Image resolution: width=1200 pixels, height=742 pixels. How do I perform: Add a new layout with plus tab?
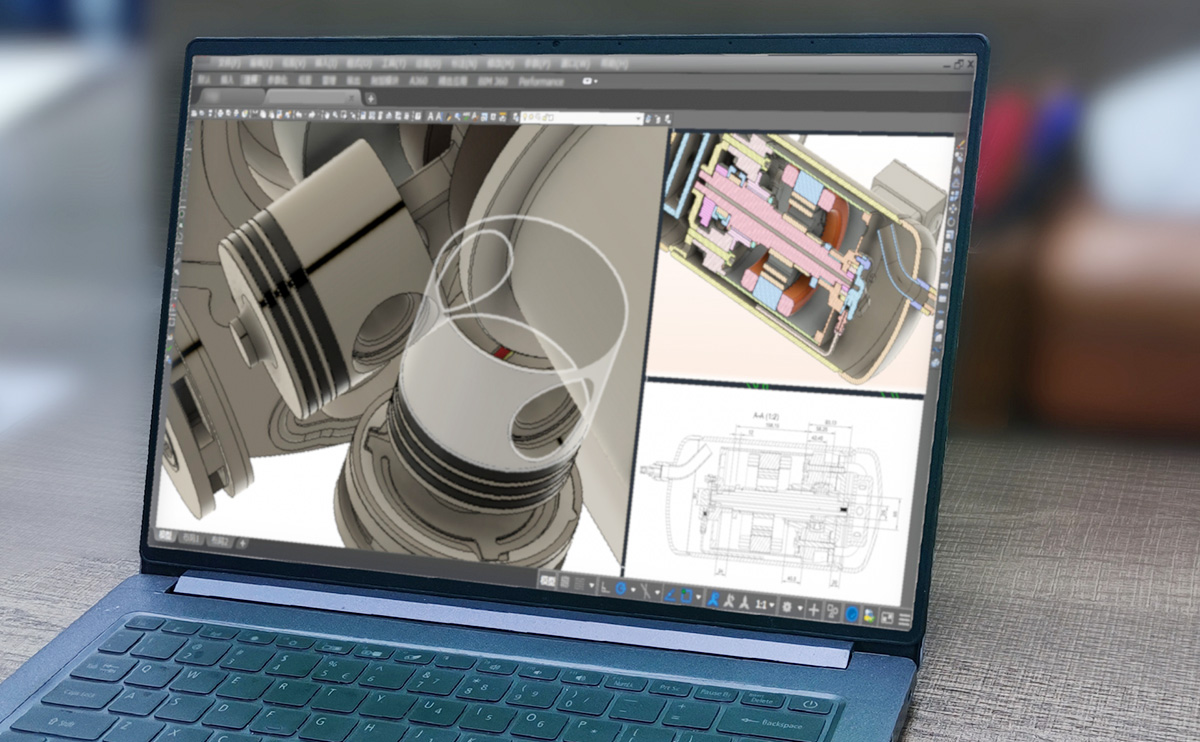click(241, 543)
